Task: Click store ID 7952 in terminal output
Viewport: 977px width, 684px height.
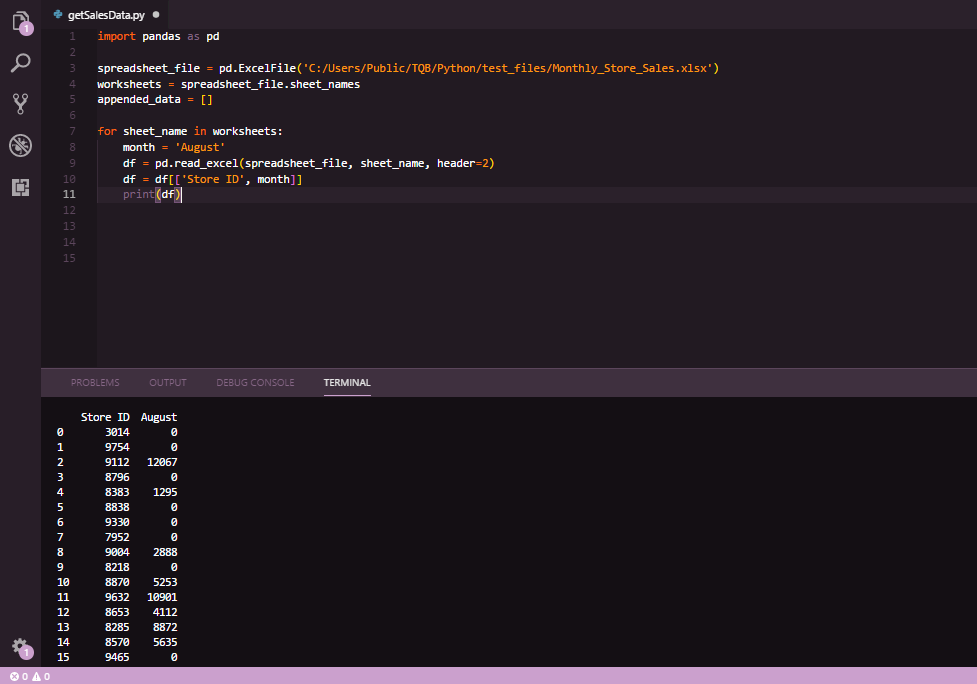Action: click(x=117, y=537)
